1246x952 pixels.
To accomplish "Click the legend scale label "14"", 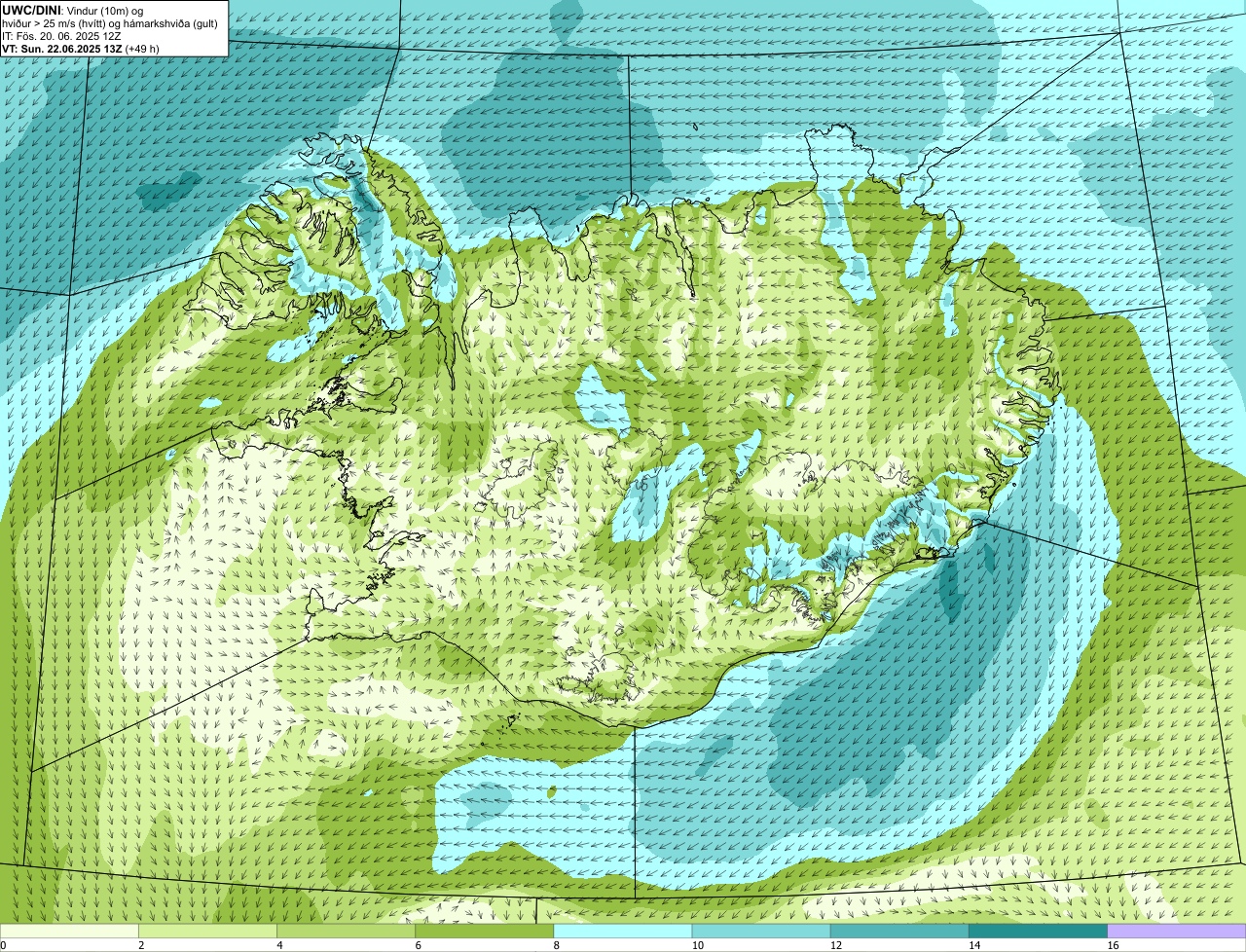I will tap(974, 945).
